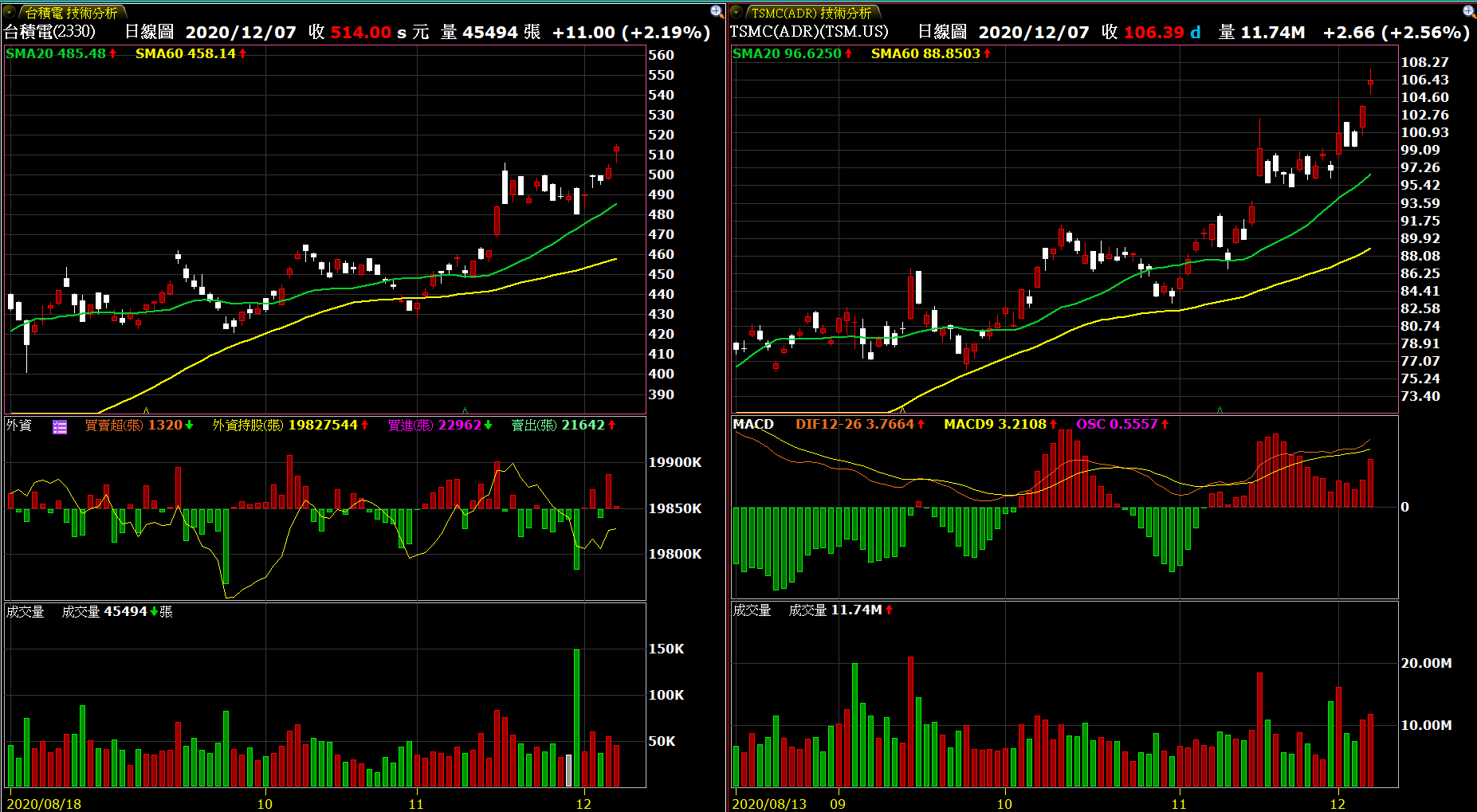1477x812 pixels.
Task: Click the 19900K axis label
Action: click(x=675, y=462)
